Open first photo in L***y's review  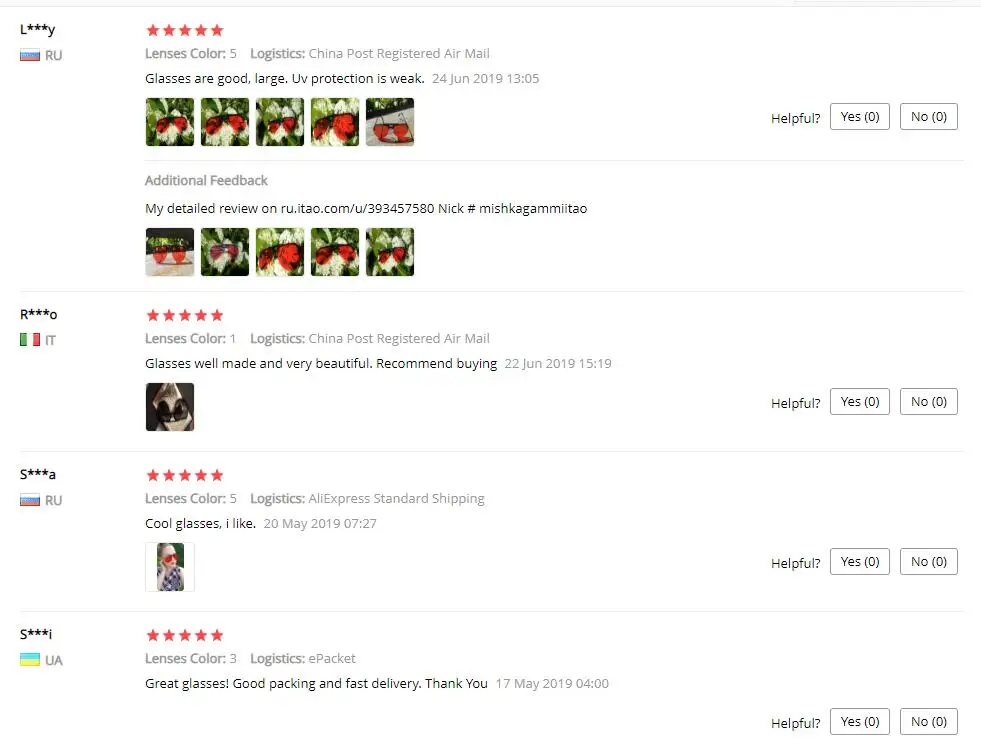coord(170,122)
